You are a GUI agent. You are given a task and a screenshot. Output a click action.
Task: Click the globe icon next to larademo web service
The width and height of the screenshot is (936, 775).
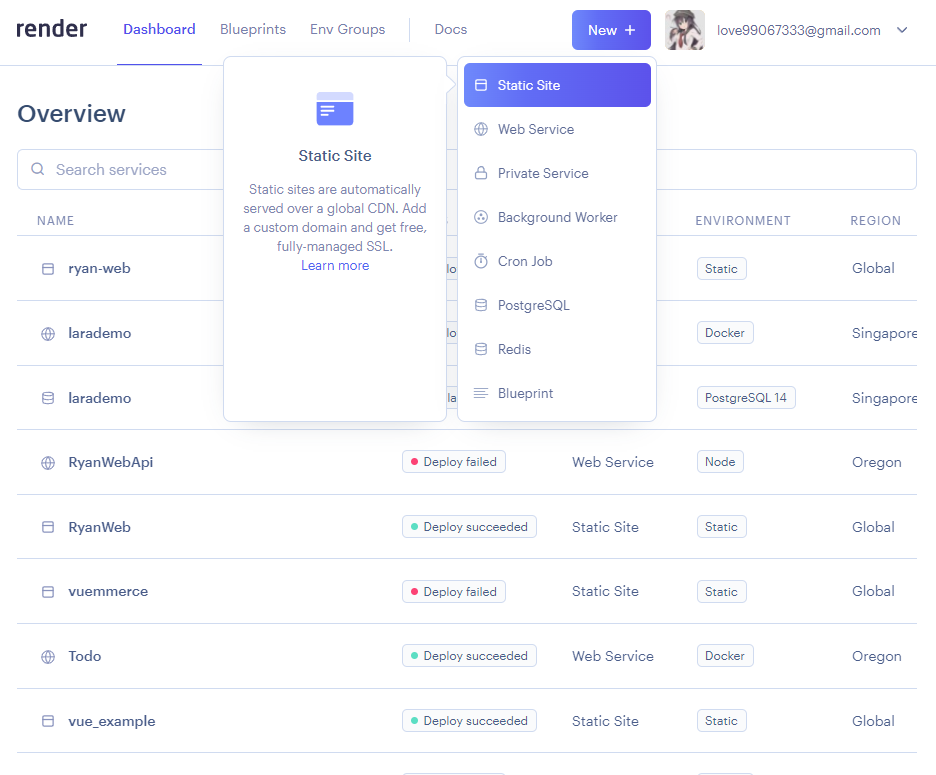tap(48, 334)
